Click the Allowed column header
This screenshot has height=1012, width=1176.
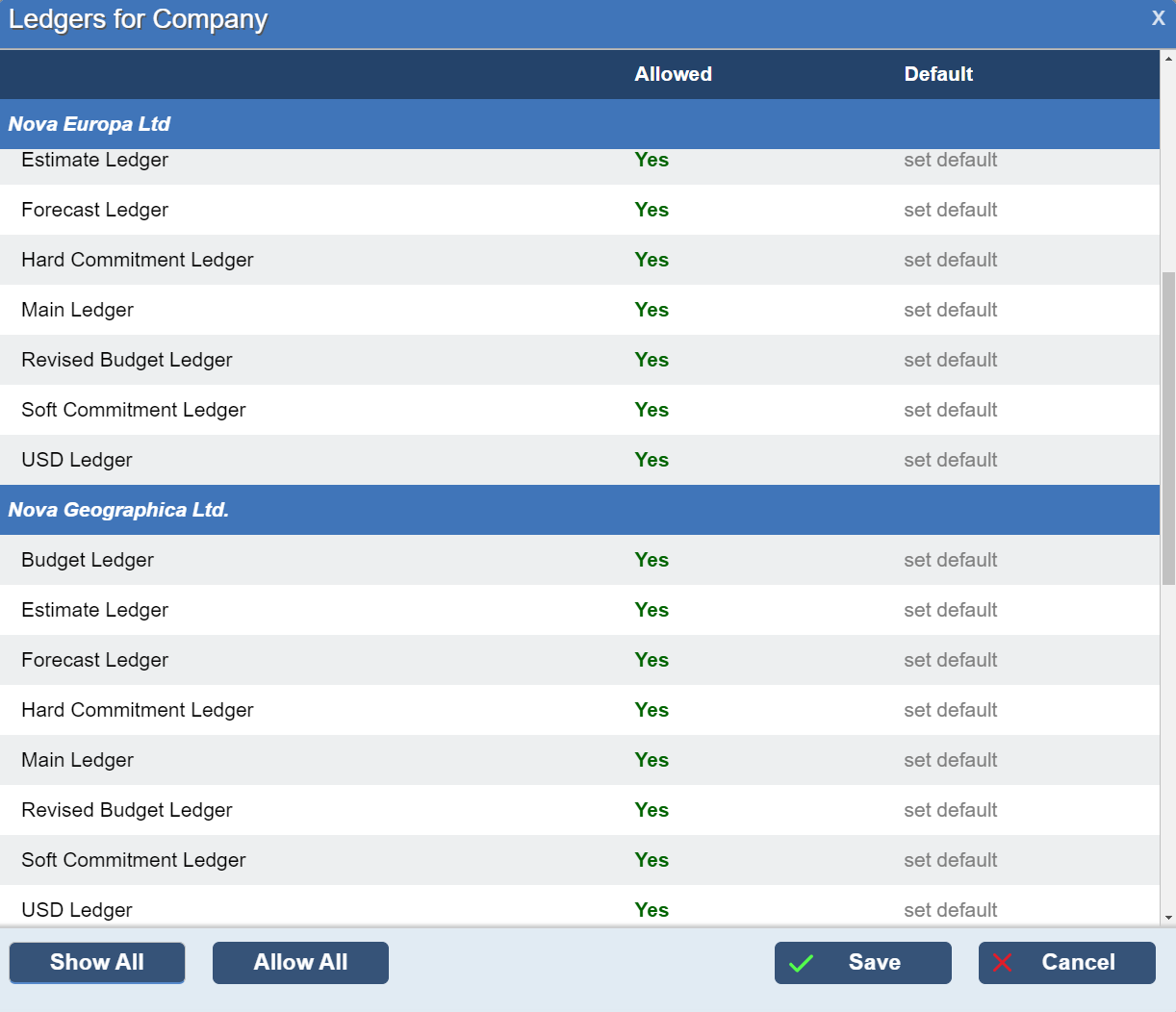(673, 74)
